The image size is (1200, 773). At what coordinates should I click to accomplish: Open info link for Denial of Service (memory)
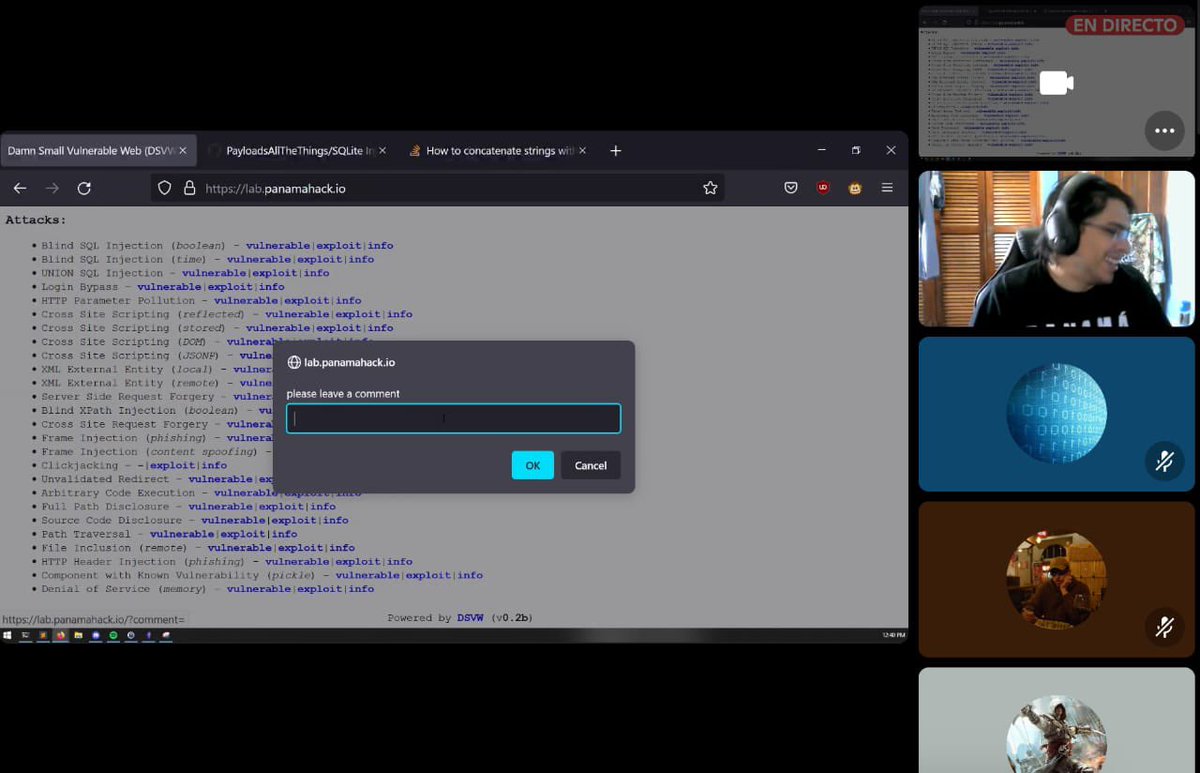tap(361, 589)
